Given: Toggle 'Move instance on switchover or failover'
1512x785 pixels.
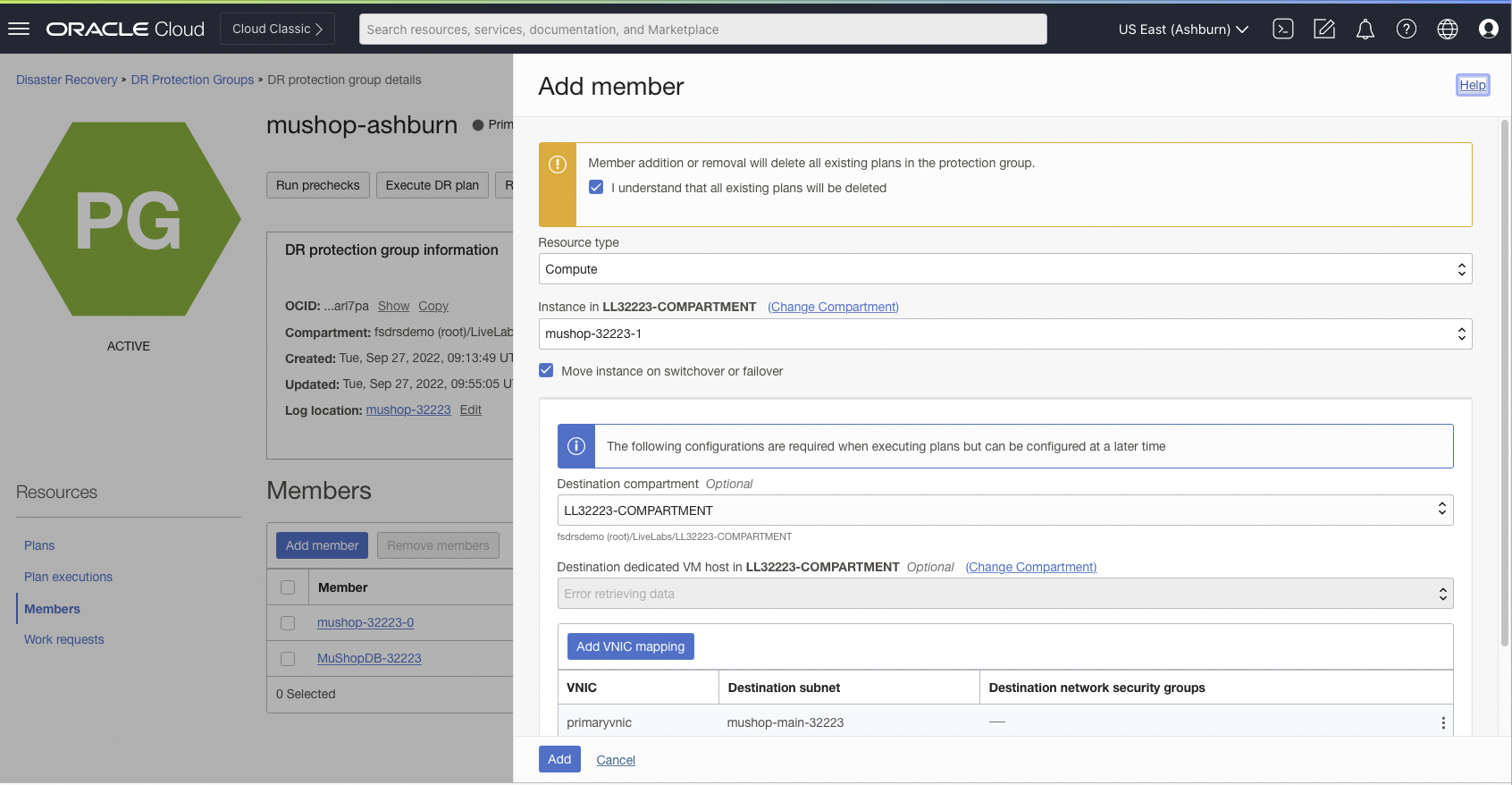Looking at the screenshot, I should pyautogui.click(x=546, y=370).
